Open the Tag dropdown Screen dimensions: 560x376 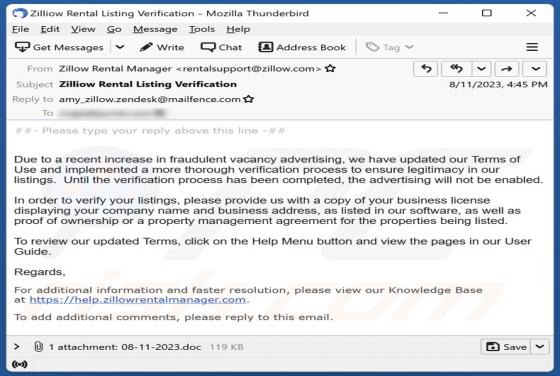(390, 47)
